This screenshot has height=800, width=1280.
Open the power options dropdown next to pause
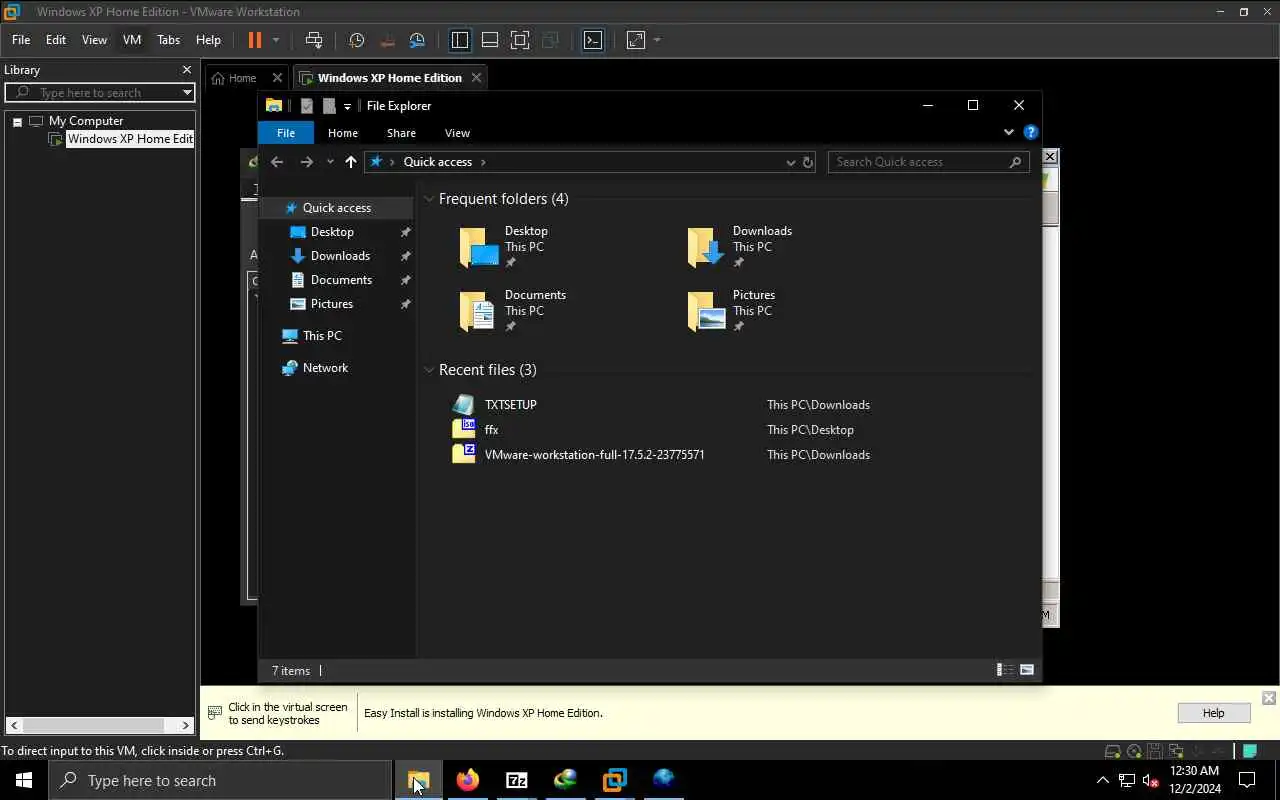point(276,40)
